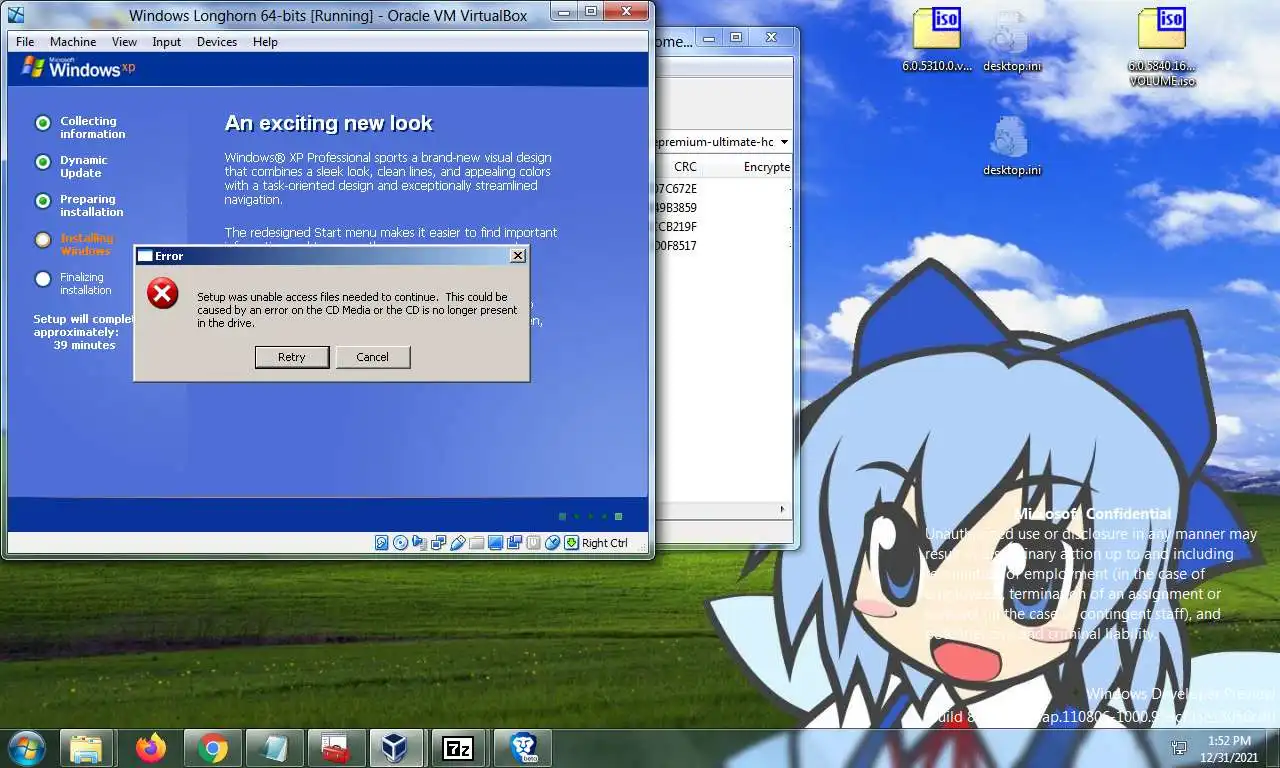Click the network tray icon near clock
This screenshot has height=768, width=1280.
[1180, 748]
